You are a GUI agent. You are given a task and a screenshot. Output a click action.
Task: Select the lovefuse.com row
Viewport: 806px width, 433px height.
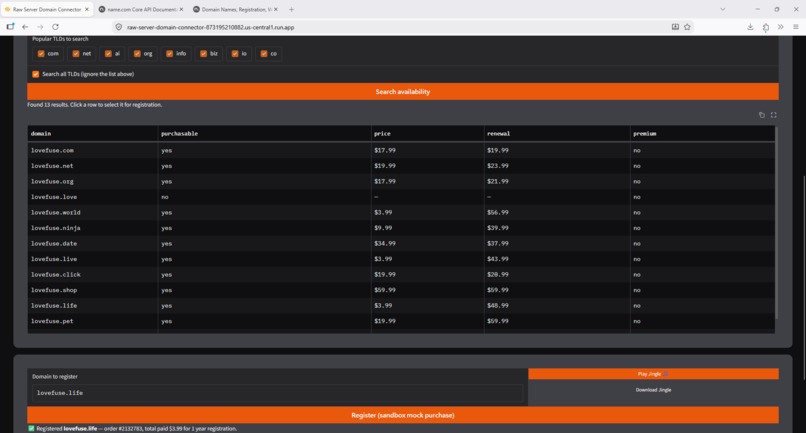pyautogui.click(x=401, y=151)
